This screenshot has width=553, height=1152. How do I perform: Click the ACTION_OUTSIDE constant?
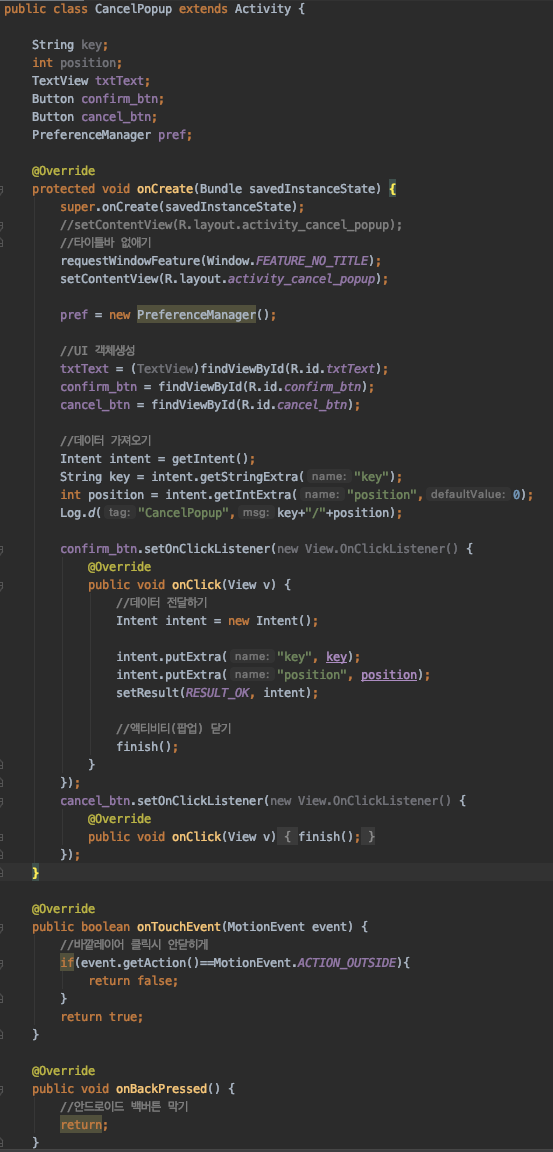click(347, 962)
